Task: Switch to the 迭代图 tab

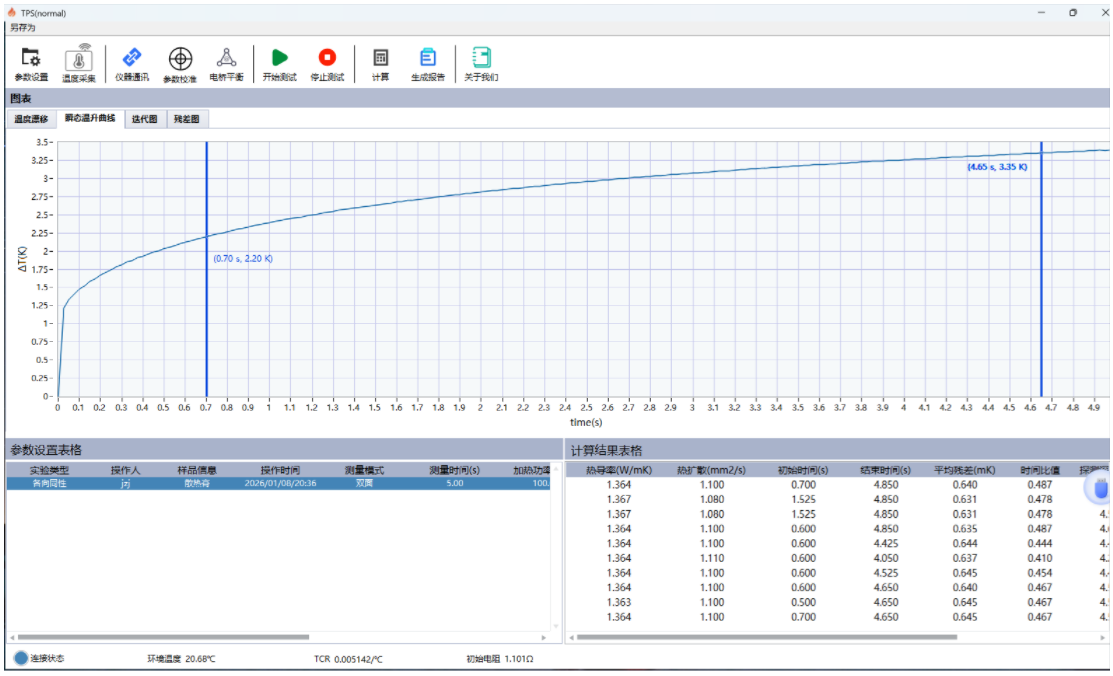Action: 145,119
